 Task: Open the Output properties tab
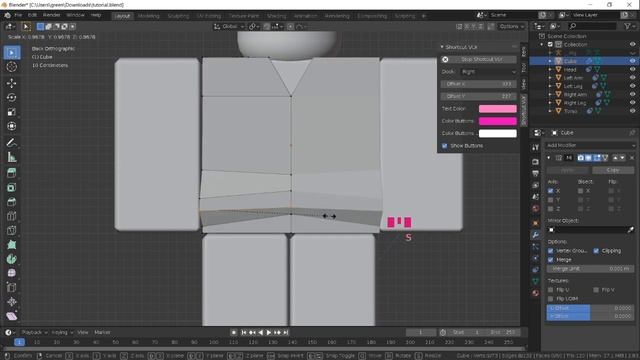[535, 173]
